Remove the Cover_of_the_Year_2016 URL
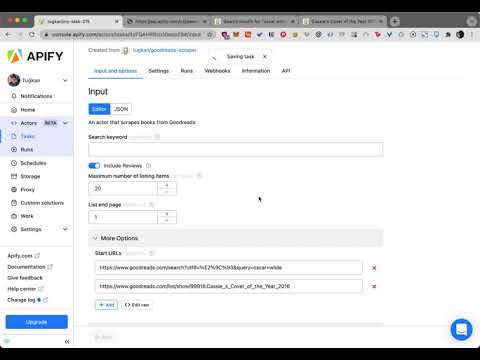Viewport: 480px width, 360px height. [374, 286]
